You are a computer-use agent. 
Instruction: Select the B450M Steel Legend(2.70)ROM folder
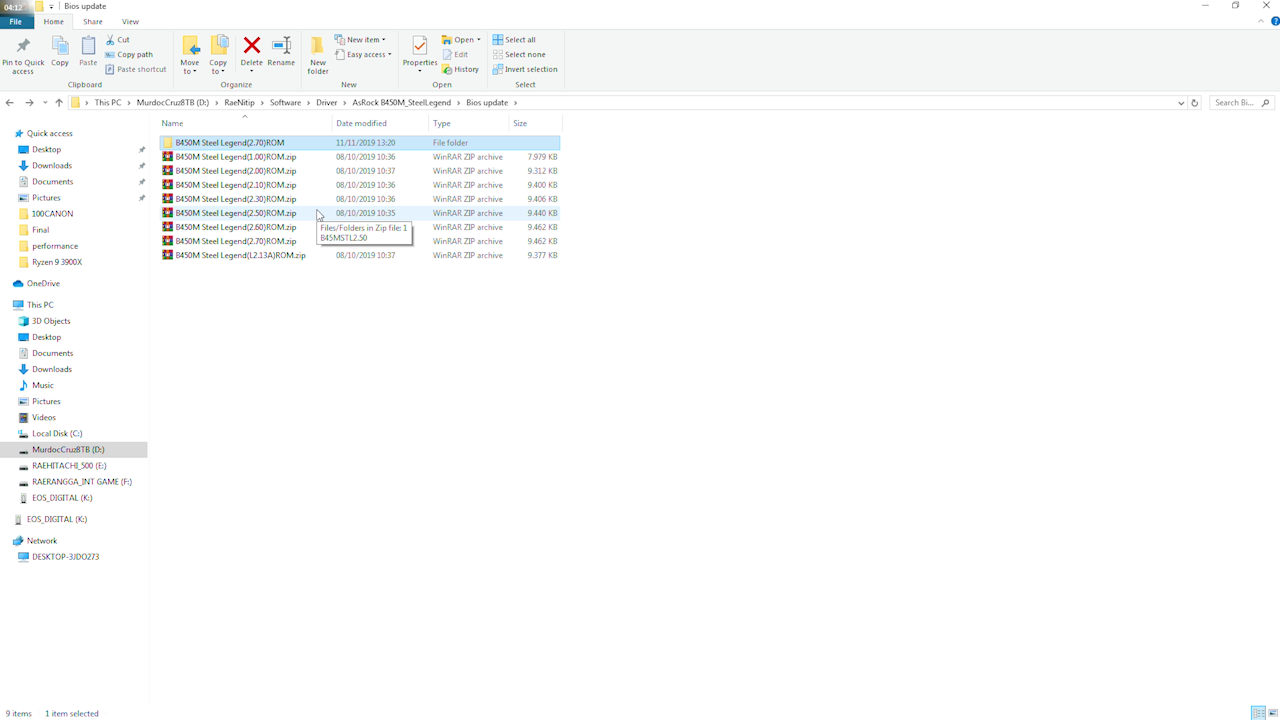point(360,143)
